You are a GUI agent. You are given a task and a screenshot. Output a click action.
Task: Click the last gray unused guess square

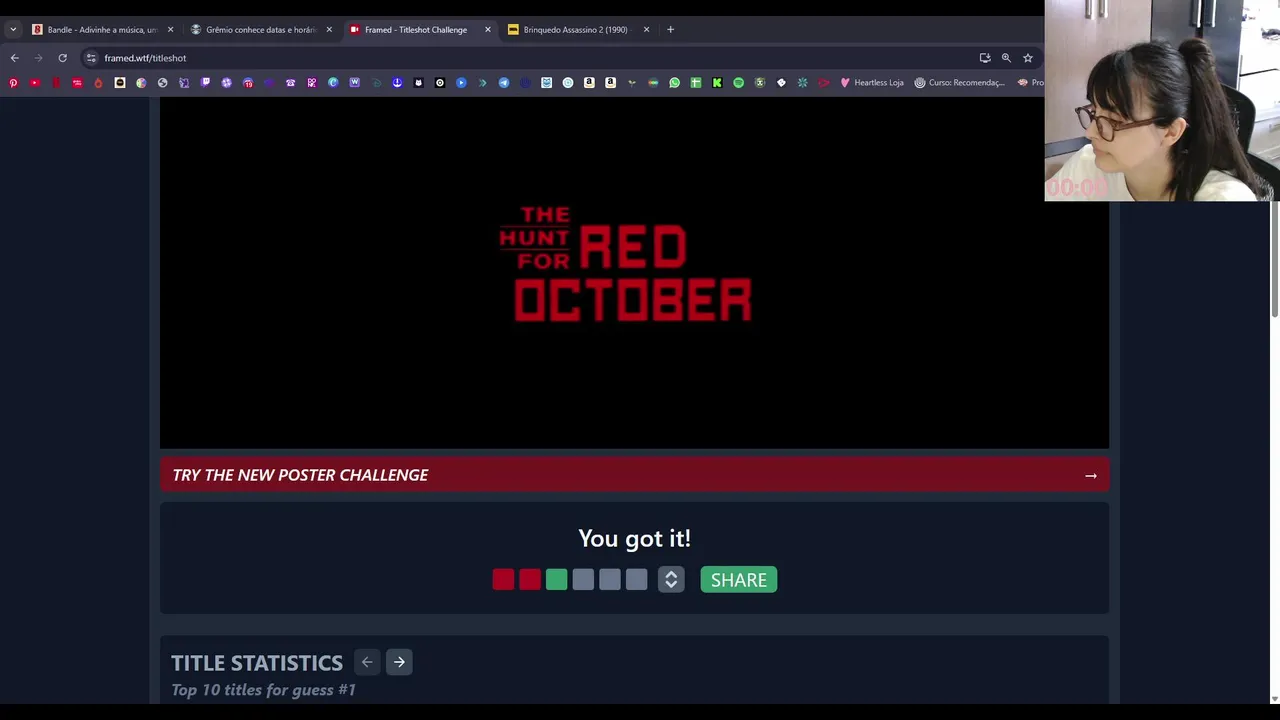tap(636, 580)
